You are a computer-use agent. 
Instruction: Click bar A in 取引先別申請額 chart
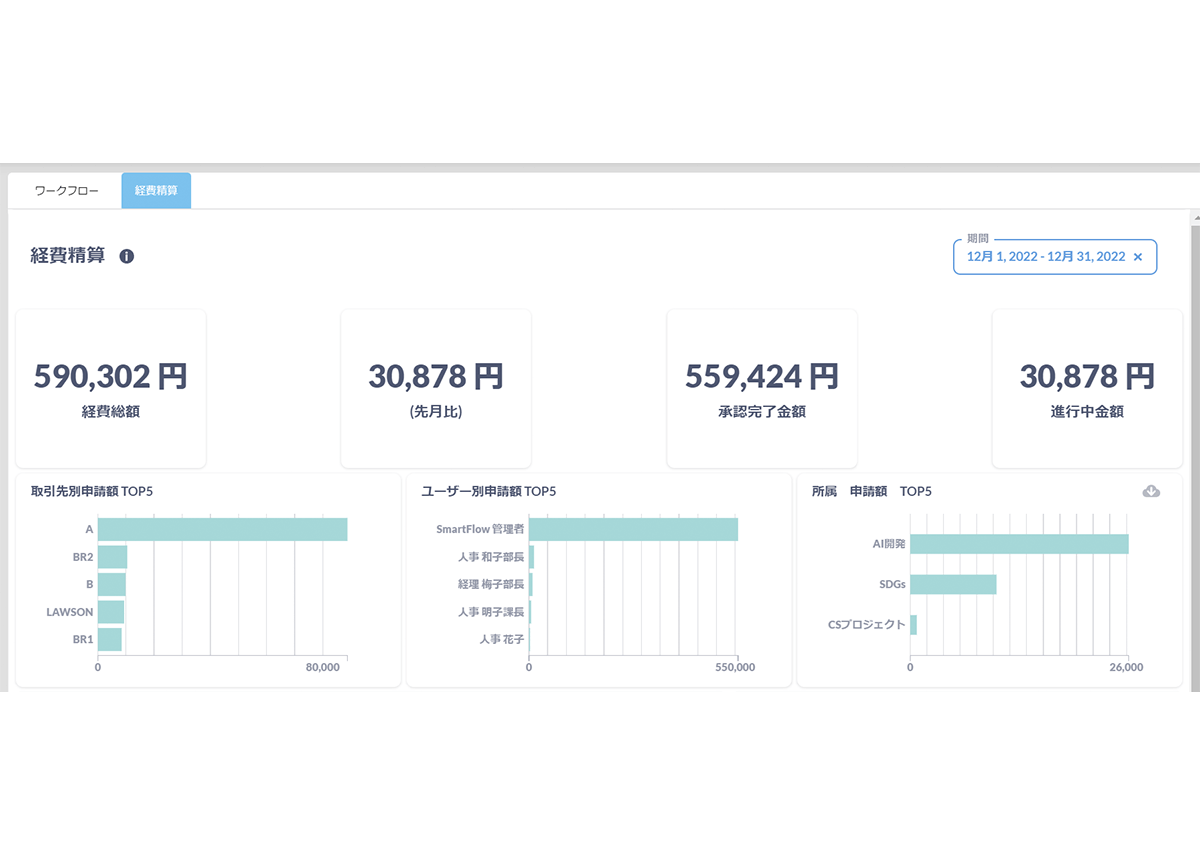click(x=222, y=530)
